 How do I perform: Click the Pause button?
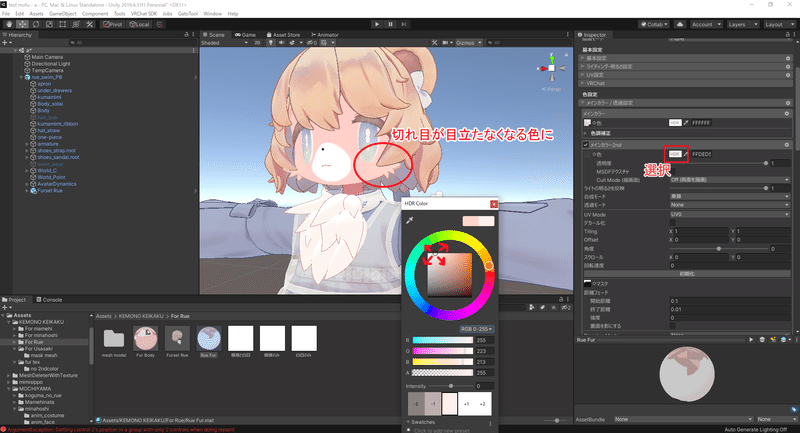coord(390,24)
